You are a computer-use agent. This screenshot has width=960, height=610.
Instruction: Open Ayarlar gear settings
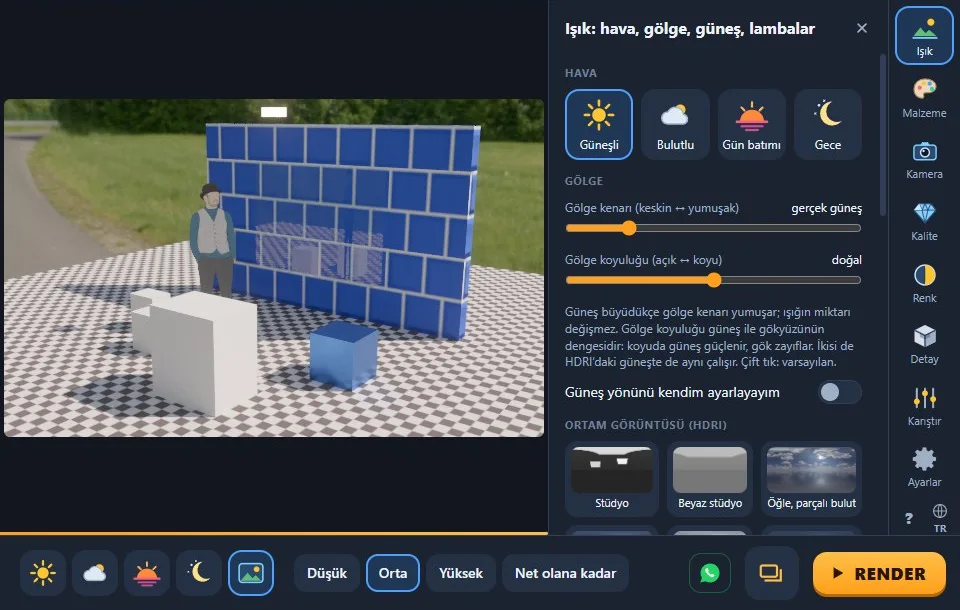pos(924,467)
